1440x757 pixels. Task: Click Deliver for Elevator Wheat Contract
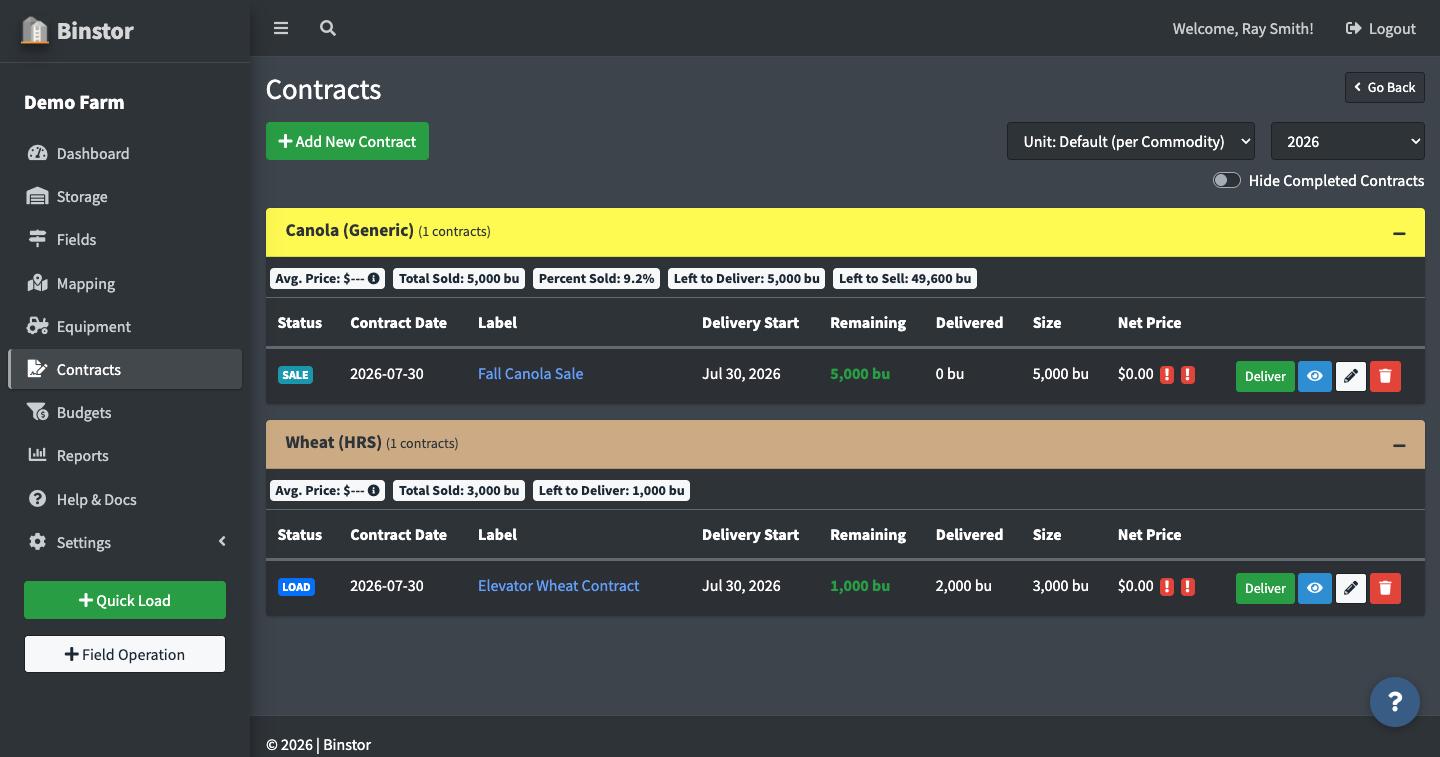click(x=1265, y=588)
